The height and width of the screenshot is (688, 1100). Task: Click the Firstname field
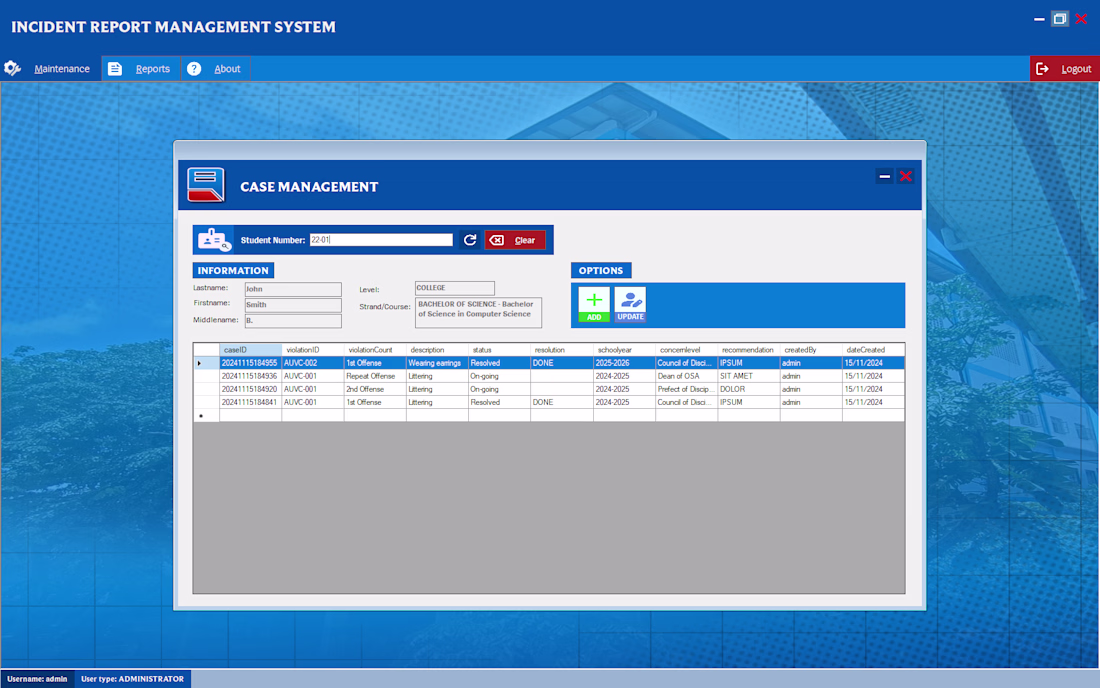pos(293,305)
